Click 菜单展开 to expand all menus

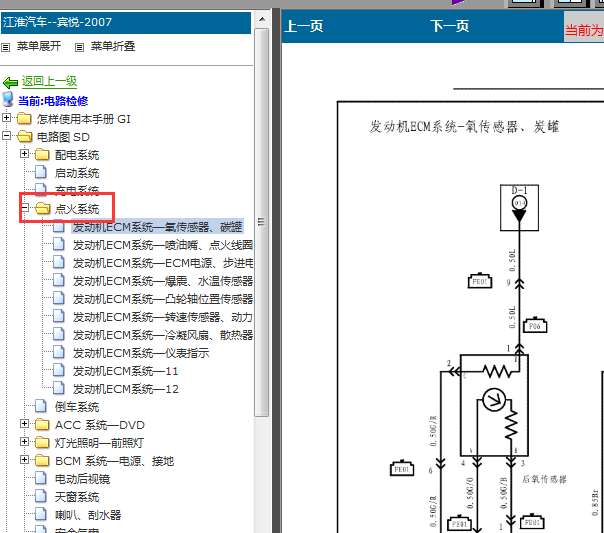coord(39,47)
